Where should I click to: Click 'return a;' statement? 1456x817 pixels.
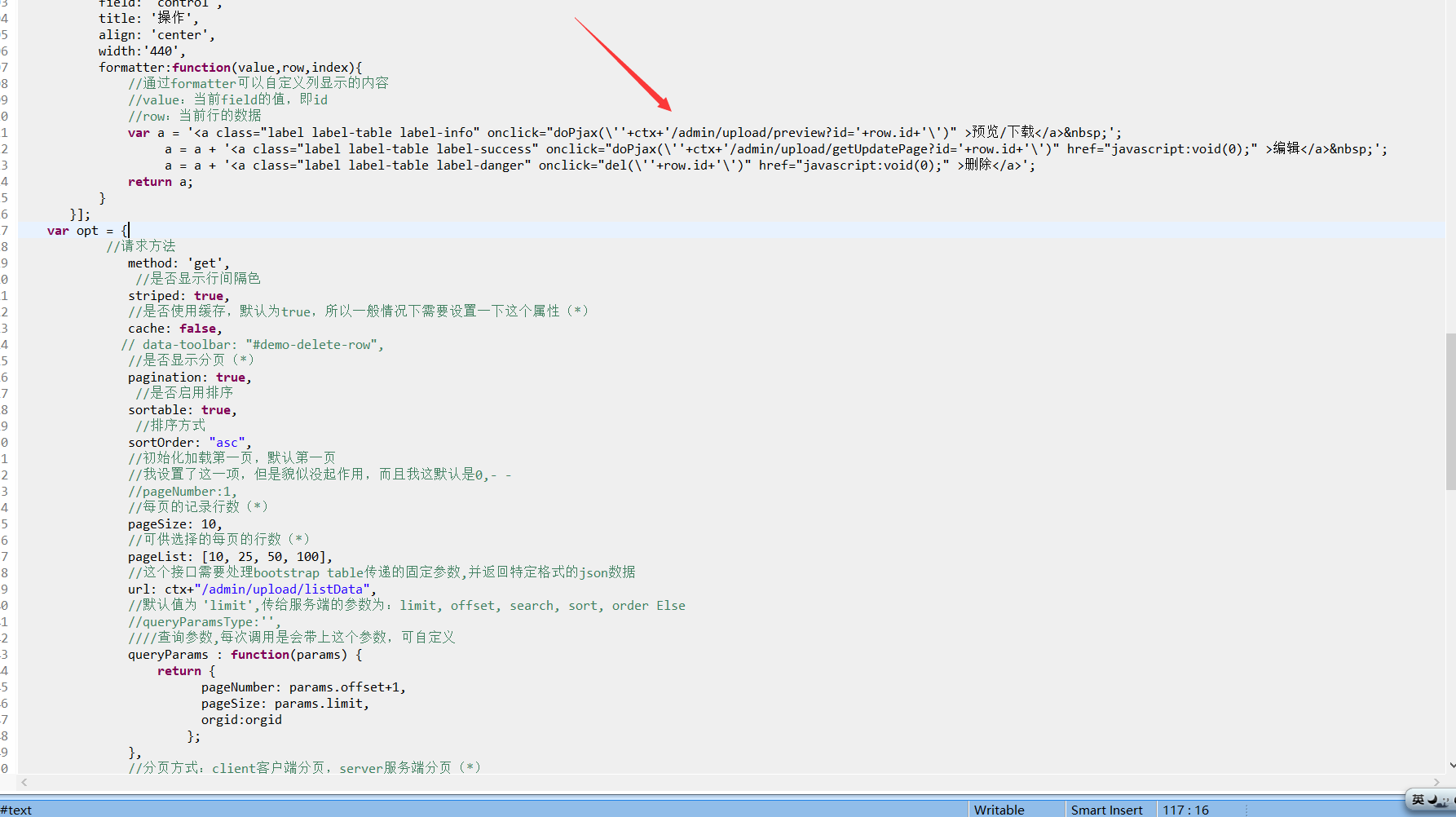pos(160,182)
